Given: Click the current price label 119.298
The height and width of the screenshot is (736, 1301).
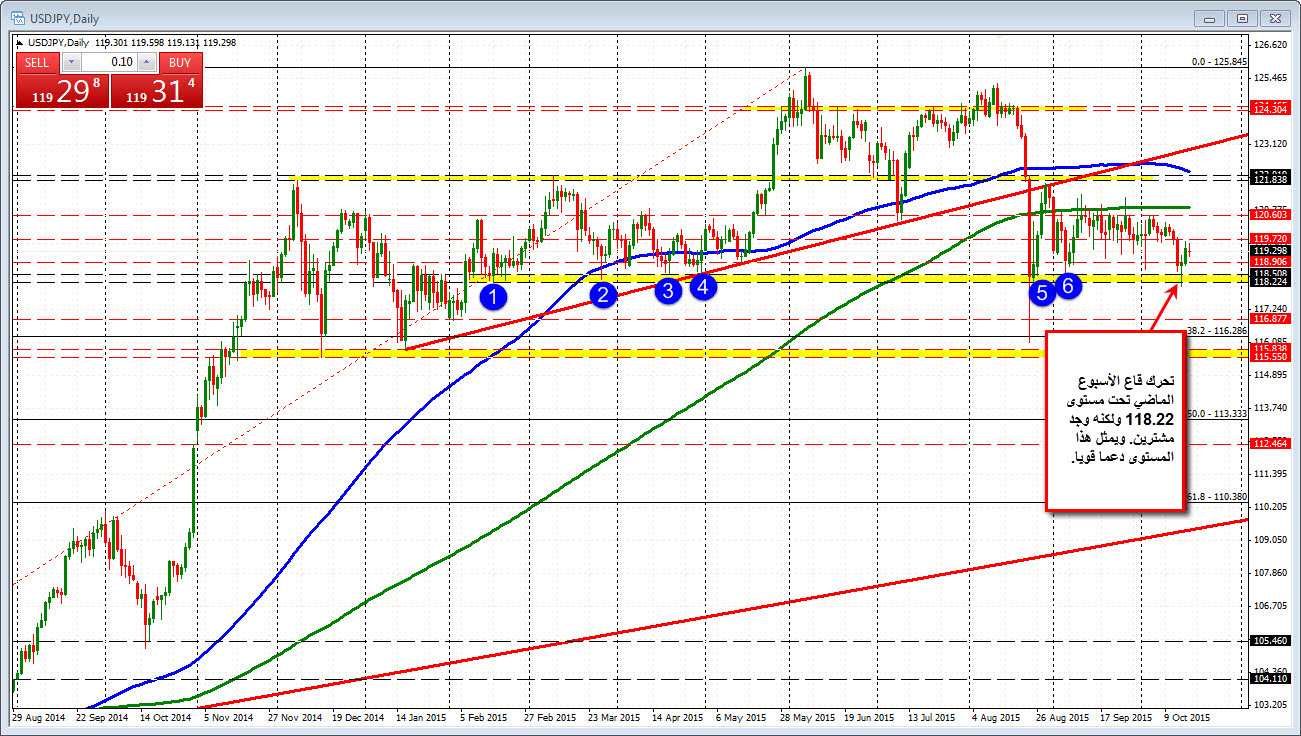Looking at the screenshot, I should coord(1270,250).
